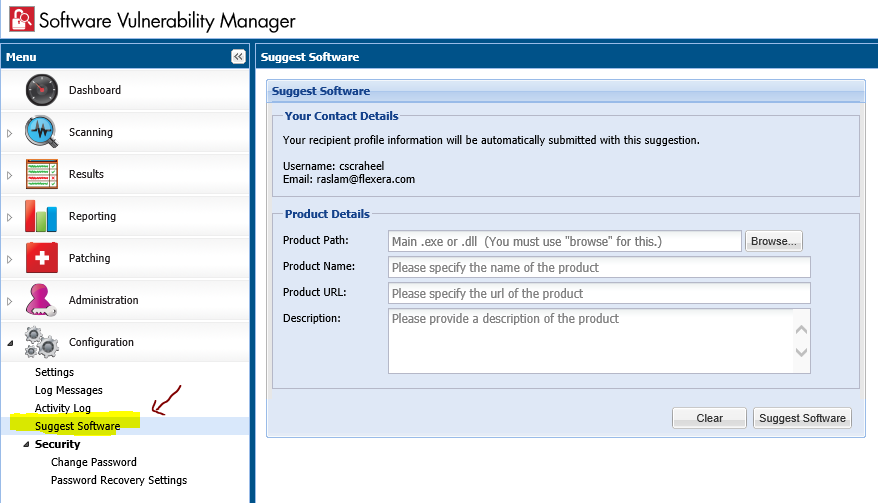Click the Suggest Software submit button
The image size is (878, 503).
[802, 418]
